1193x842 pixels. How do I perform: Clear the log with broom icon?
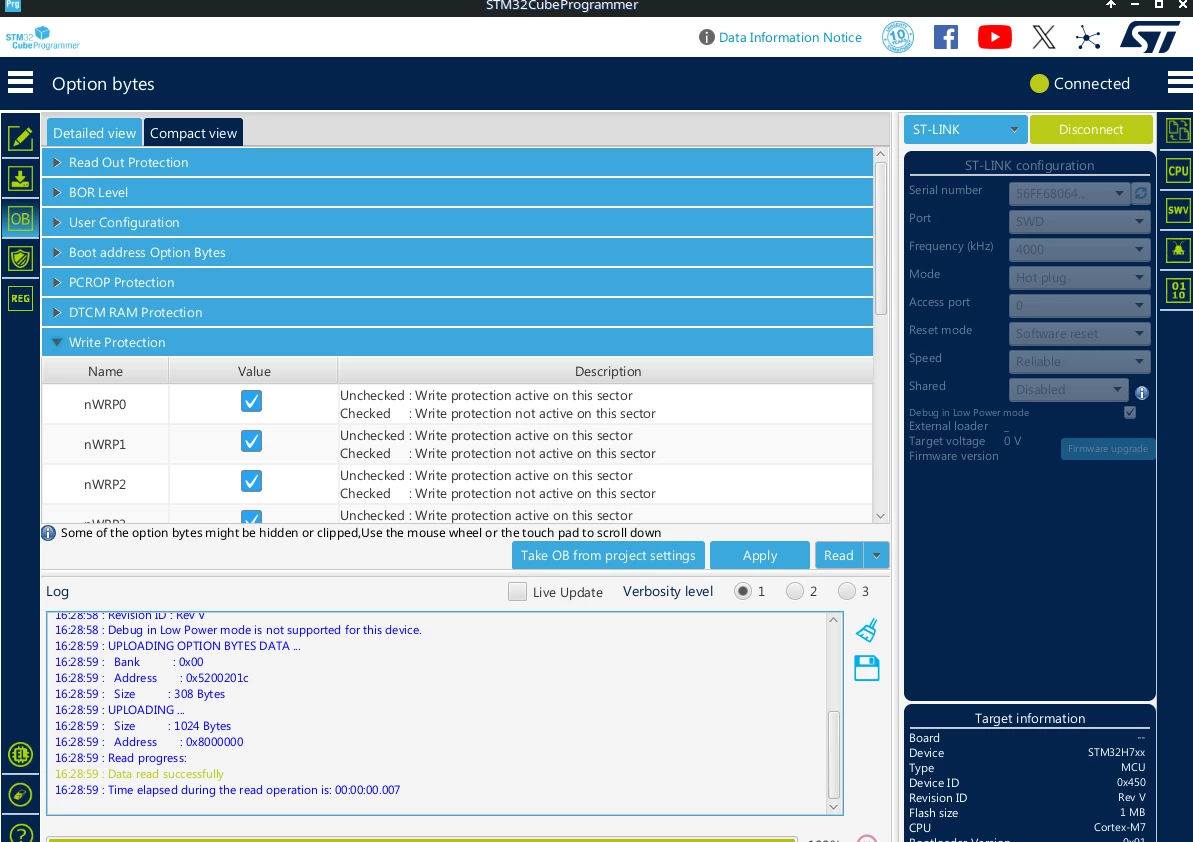click(867, 630)
